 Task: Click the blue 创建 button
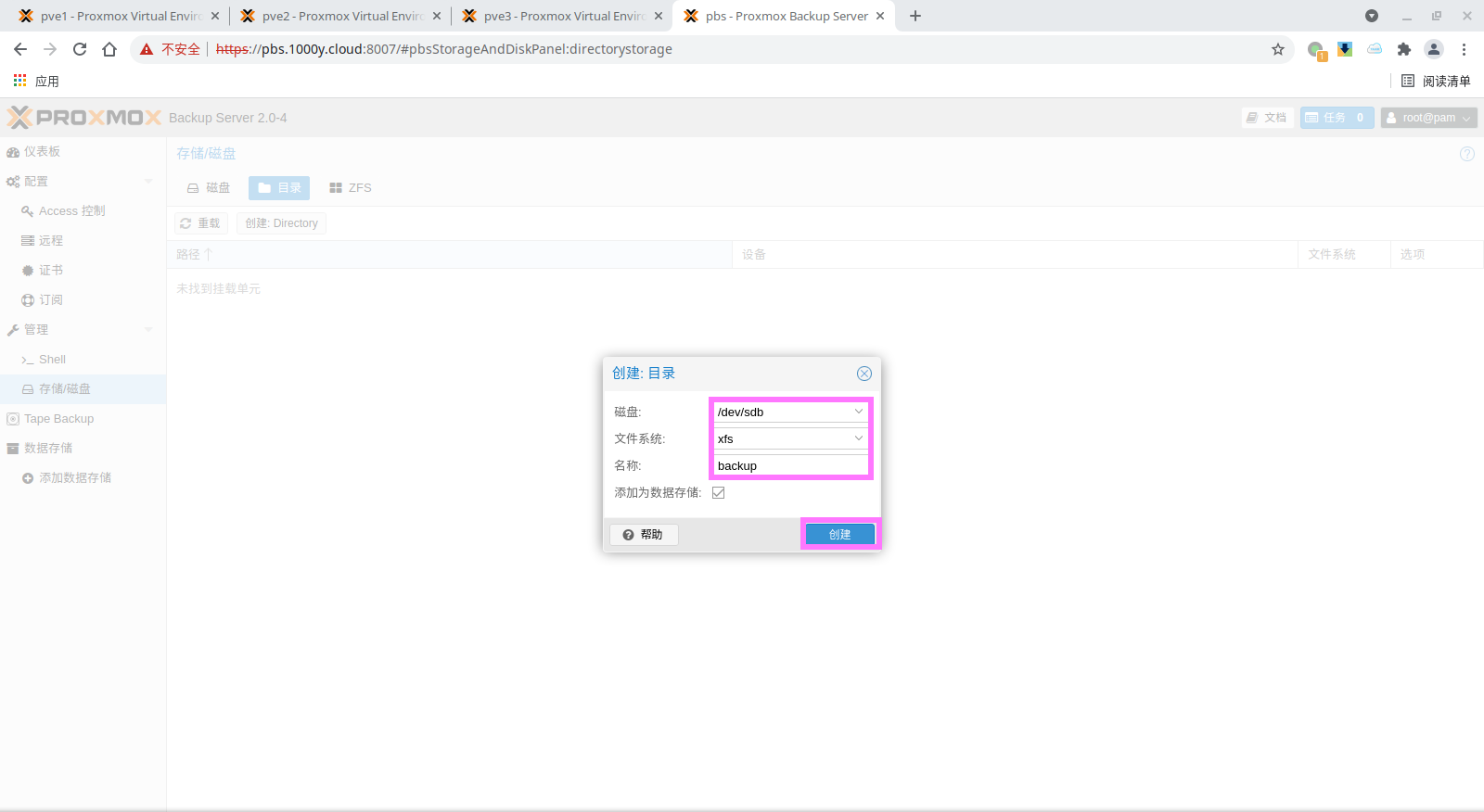pos(839,535)
